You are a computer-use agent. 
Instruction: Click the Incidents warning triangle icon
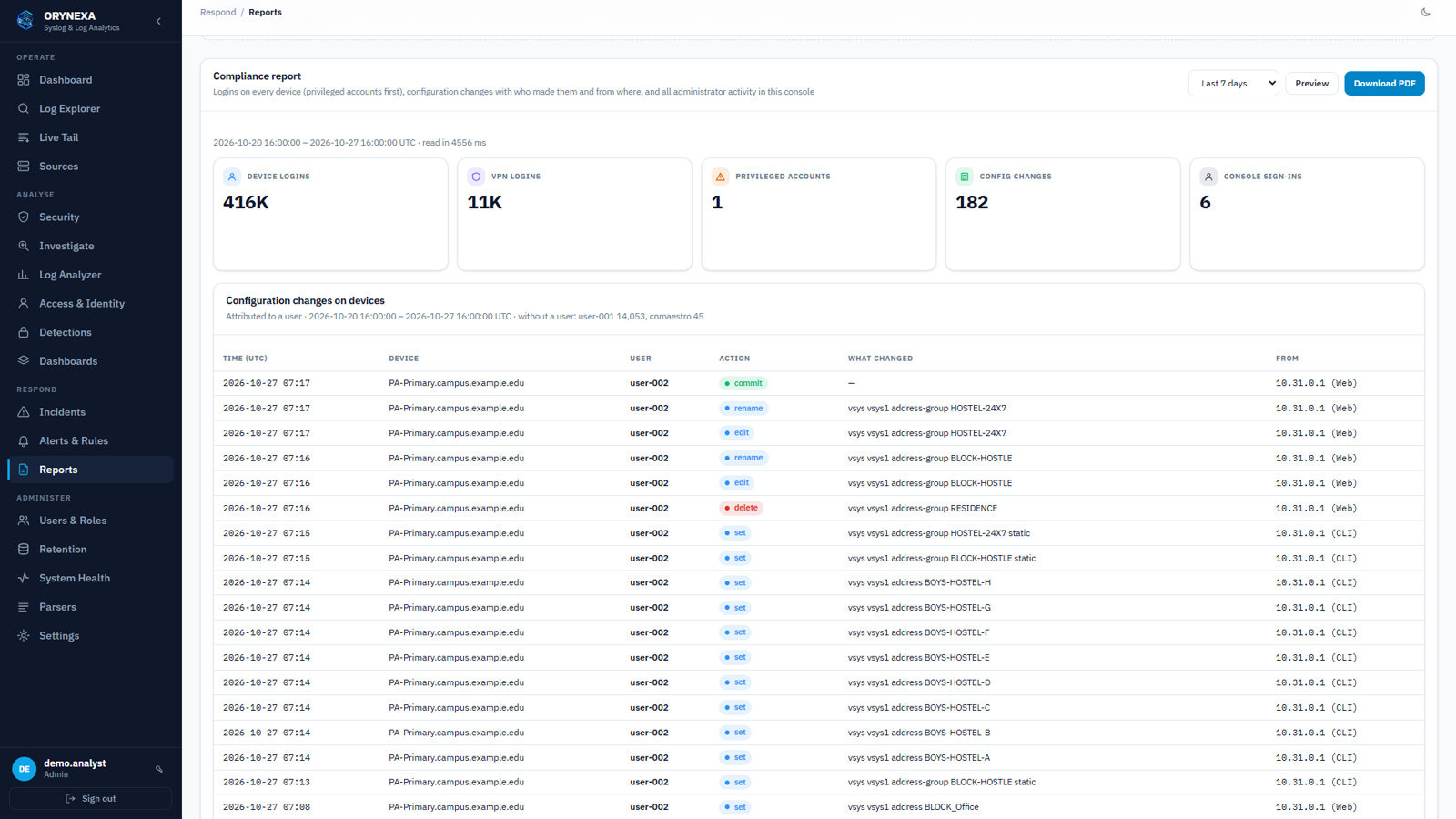(24, 412)
